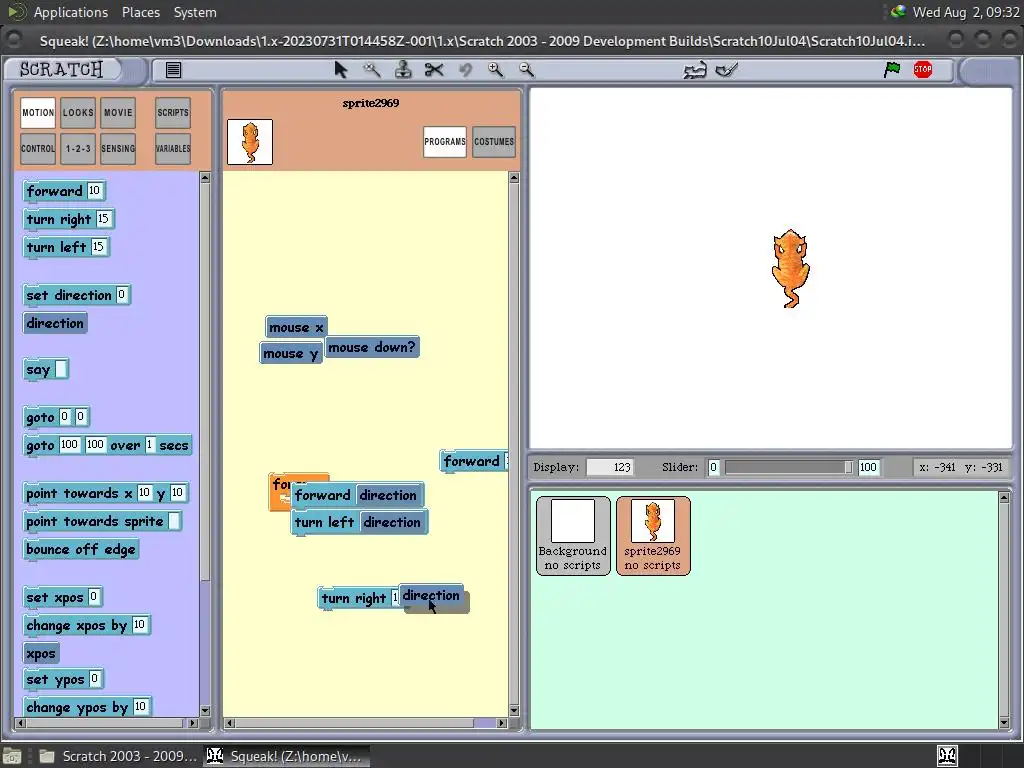Click the new sprite cat icon
Viewport: 1024px width, 768px height.
(695, 70)
